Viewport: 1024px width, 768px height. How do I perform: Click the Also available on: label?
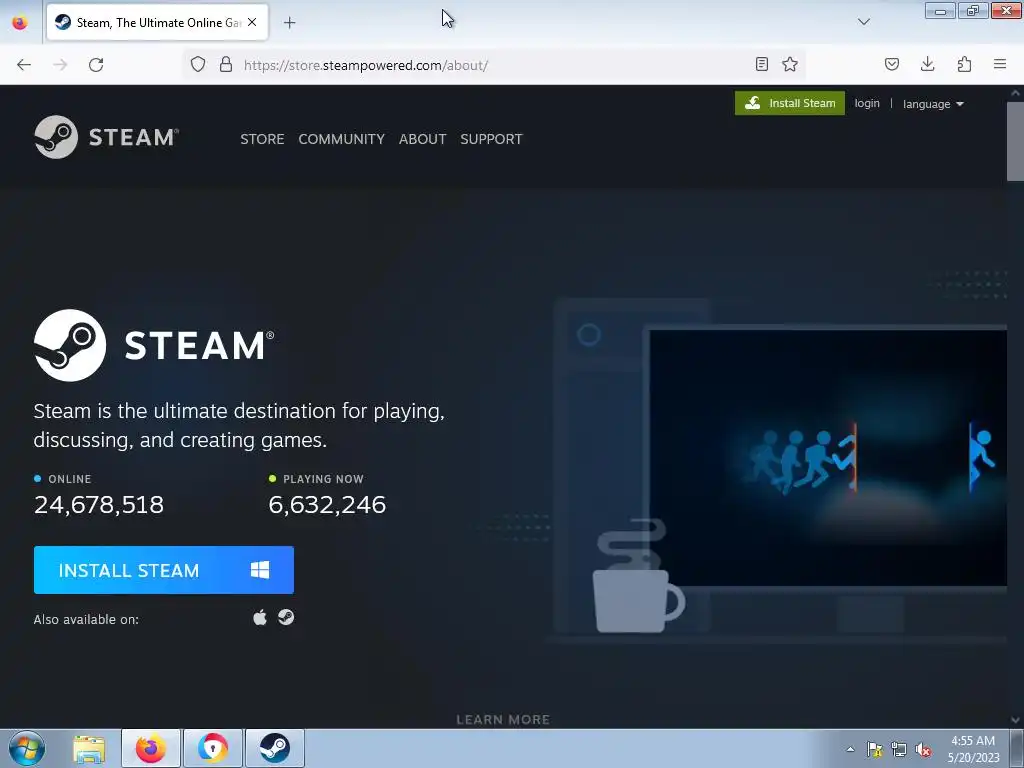[x=86, y=619]
